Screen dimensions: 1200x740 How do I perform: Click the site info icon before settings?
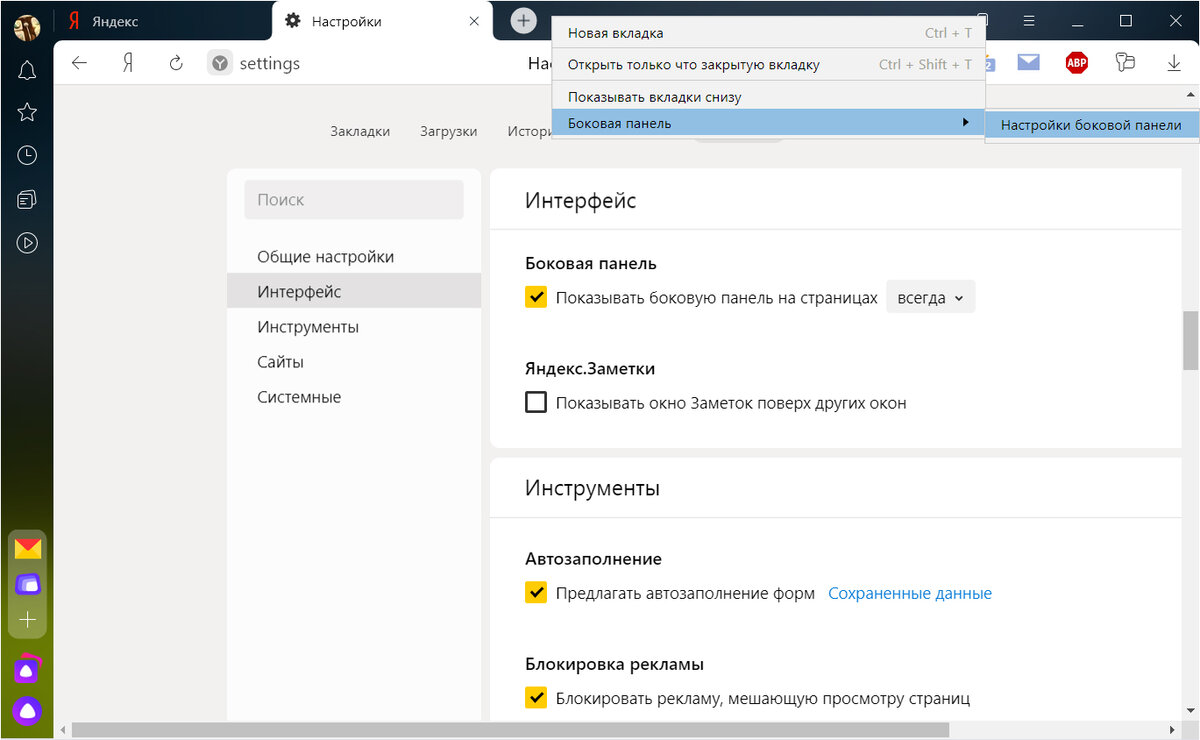point(220,63)
